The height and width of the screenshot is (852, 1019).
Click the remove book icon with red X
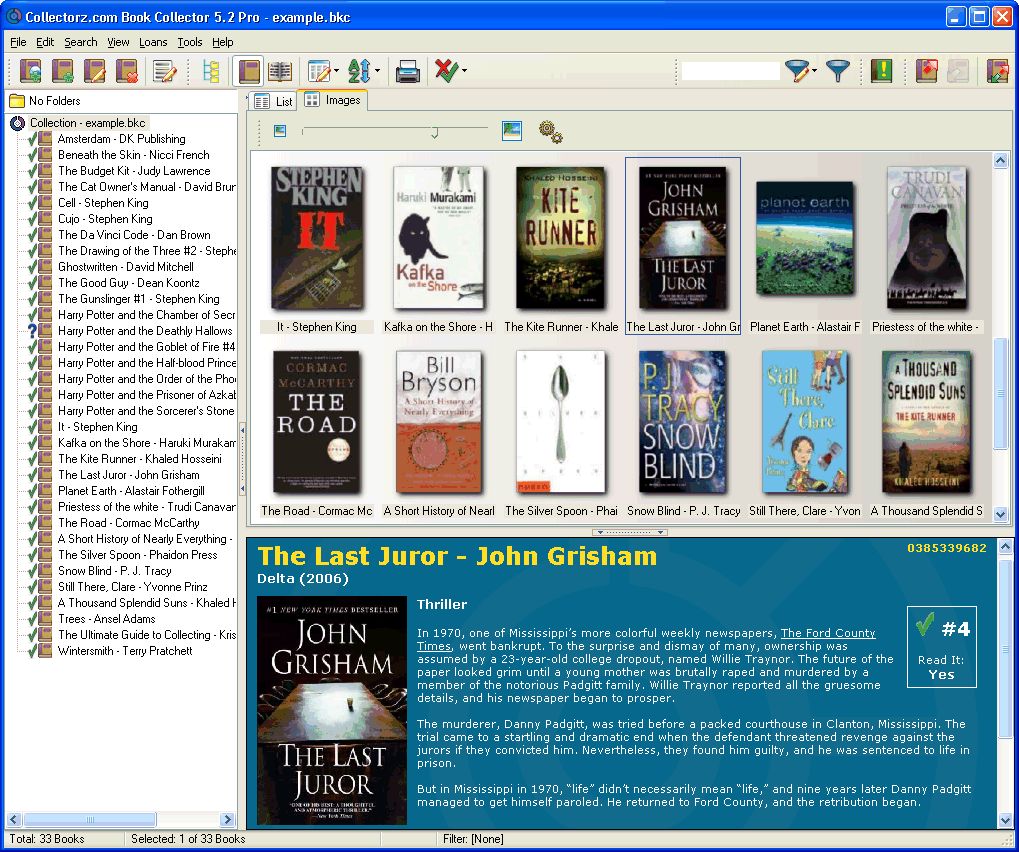[x=127, y=71]
